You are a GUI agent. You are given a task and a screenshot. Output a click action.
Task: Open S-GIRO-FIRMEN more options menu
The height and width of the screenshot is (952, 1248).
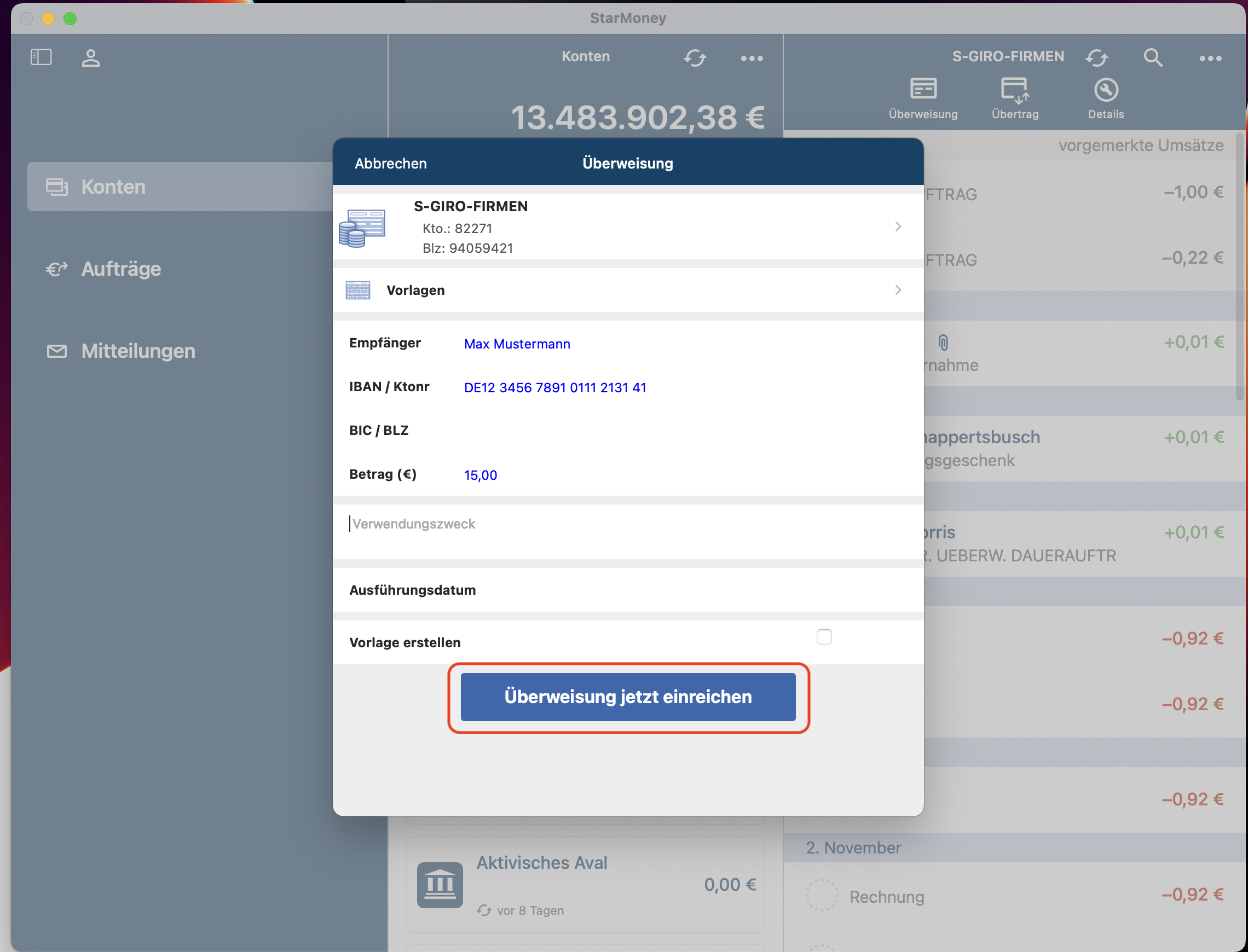point(1210,59)
